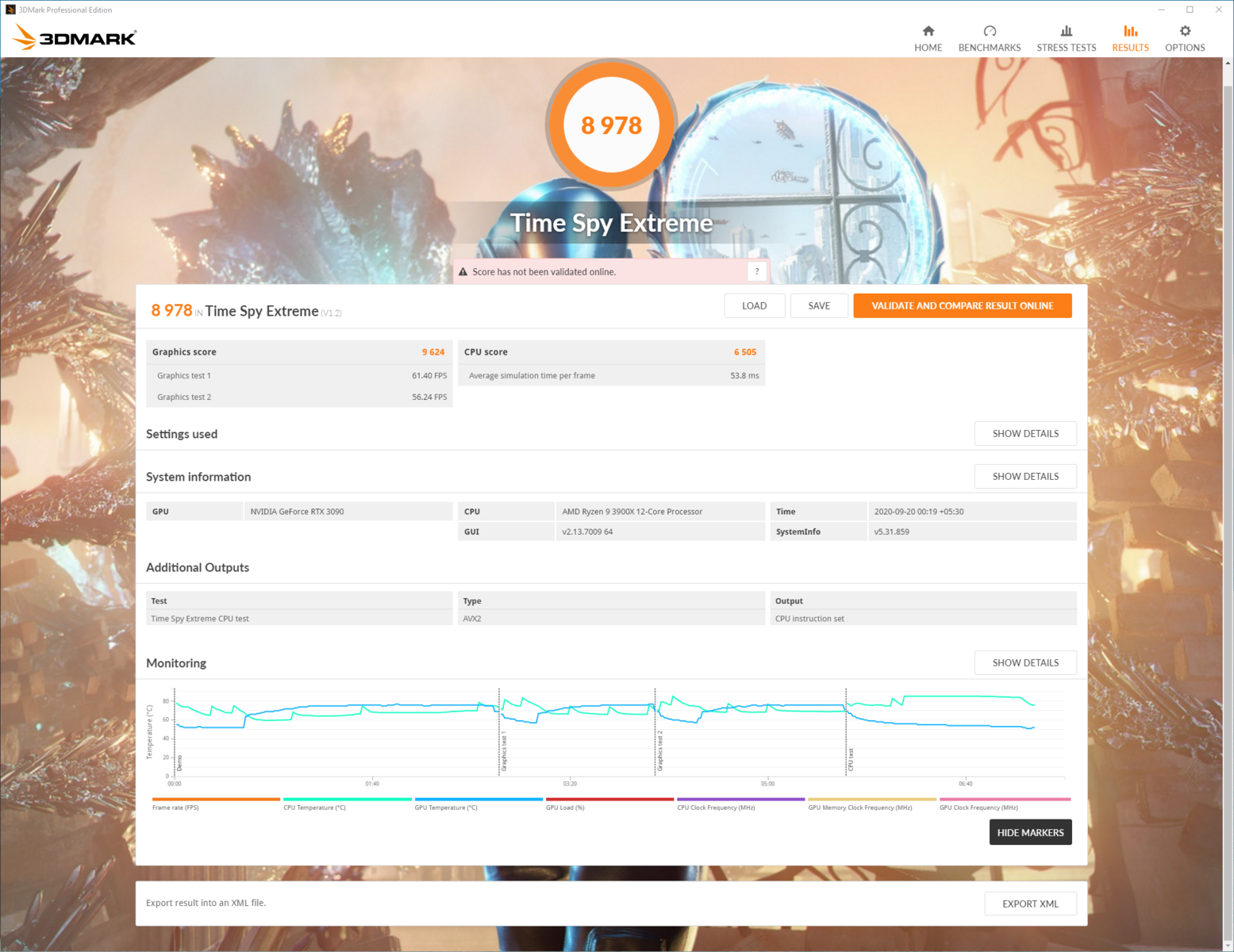Go to the Home section
Image resolution: width=1234 pixels, height=952 pixels.
tap(928, 38)
